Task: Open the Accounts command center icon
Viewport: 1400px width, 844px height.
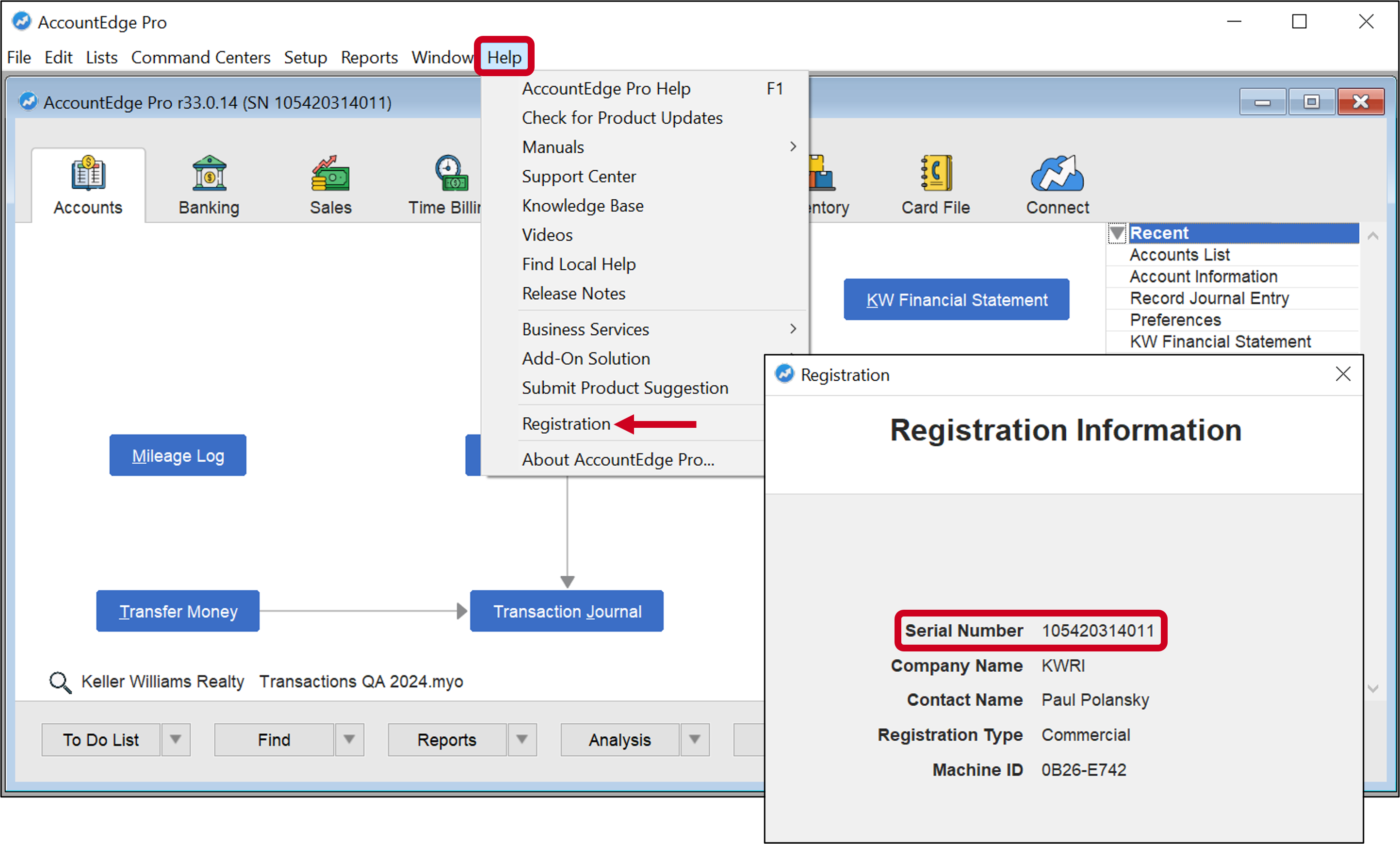Action: point(88,173)
